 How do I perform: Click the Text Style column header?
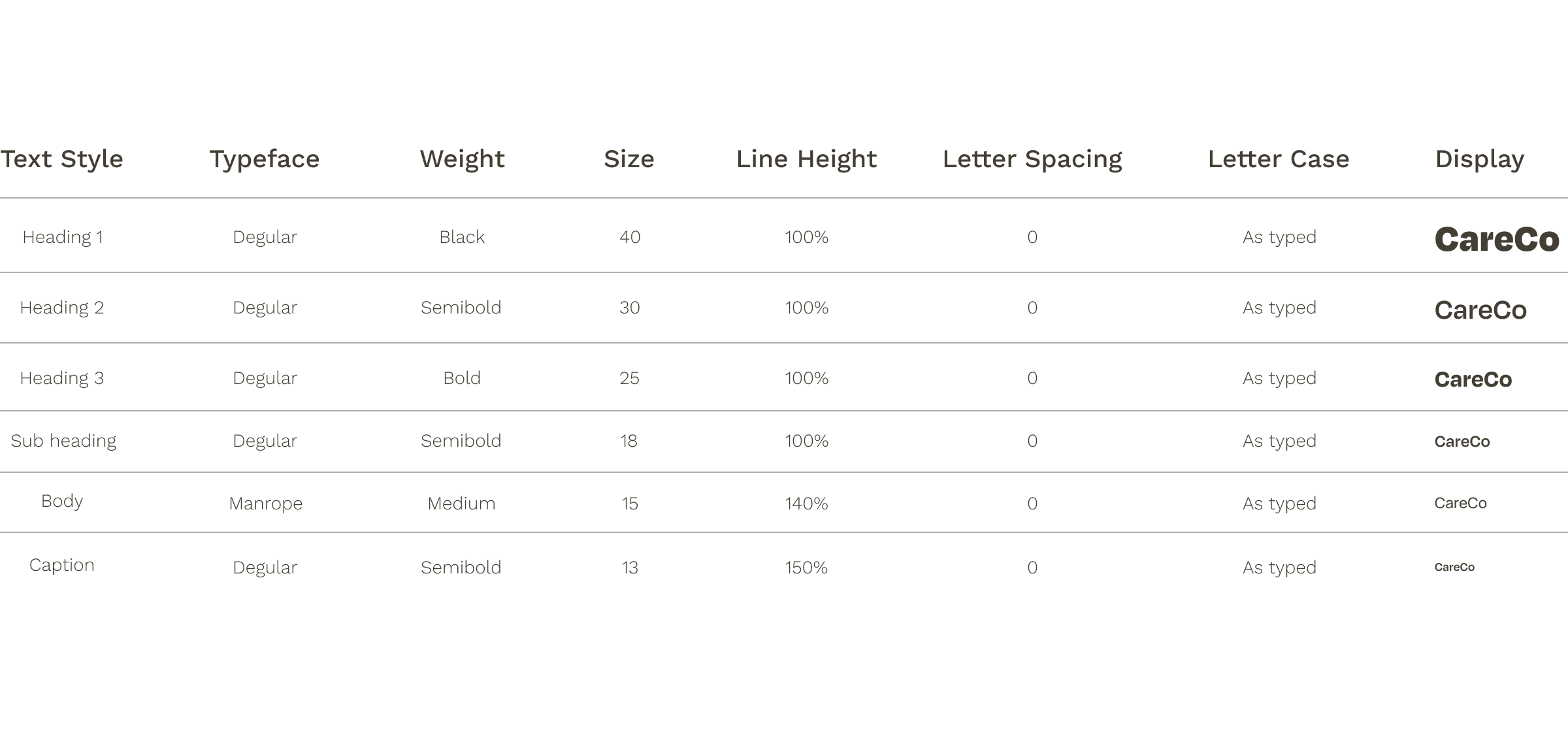coord(62,159)
